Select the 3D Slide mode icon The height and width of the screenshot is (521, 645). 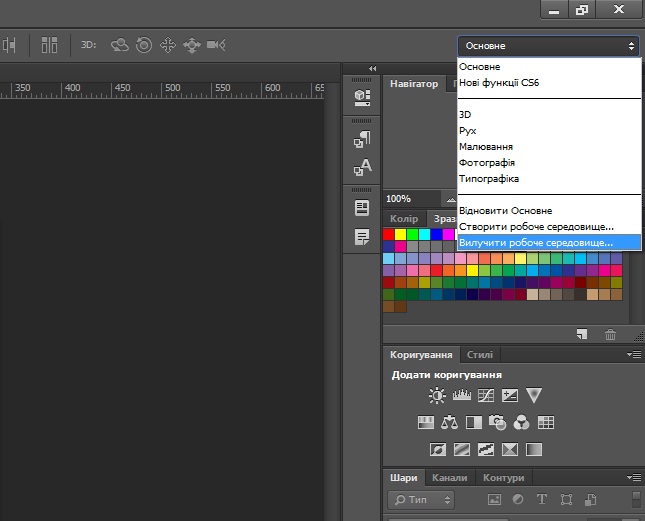(192, 45)
